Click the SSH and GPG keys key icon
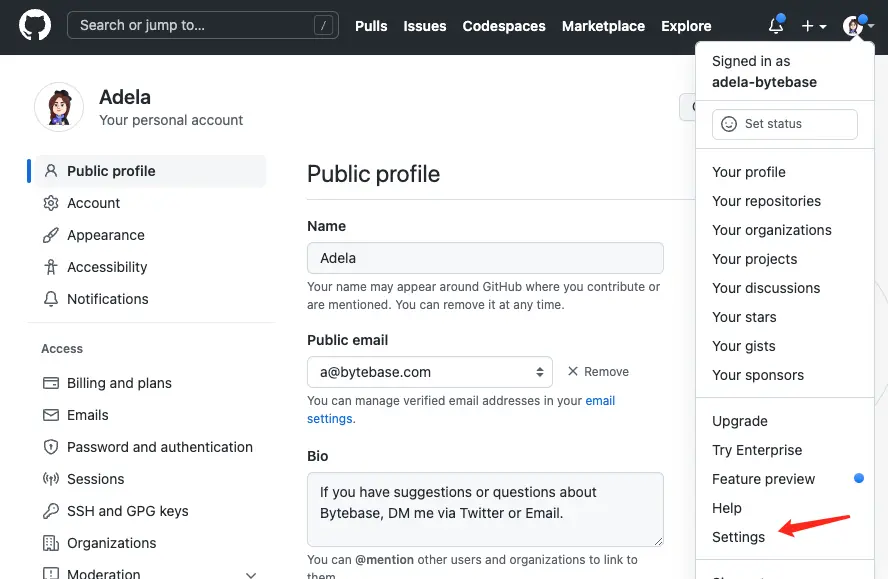The height and width of the screenshot is (579, 888). coord(48,511)
